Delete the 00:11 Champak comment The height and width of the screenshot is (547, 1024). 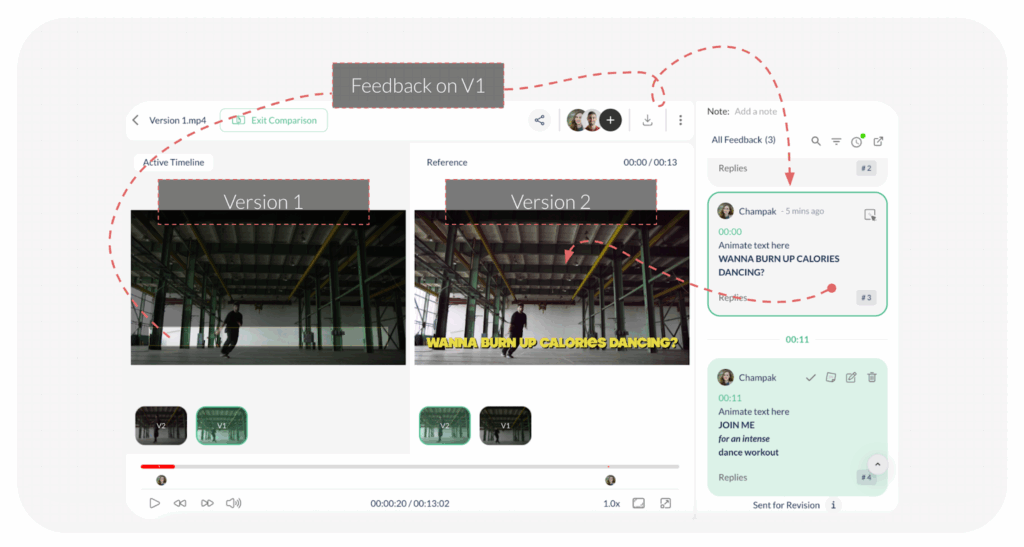click(x=872, y=377)
